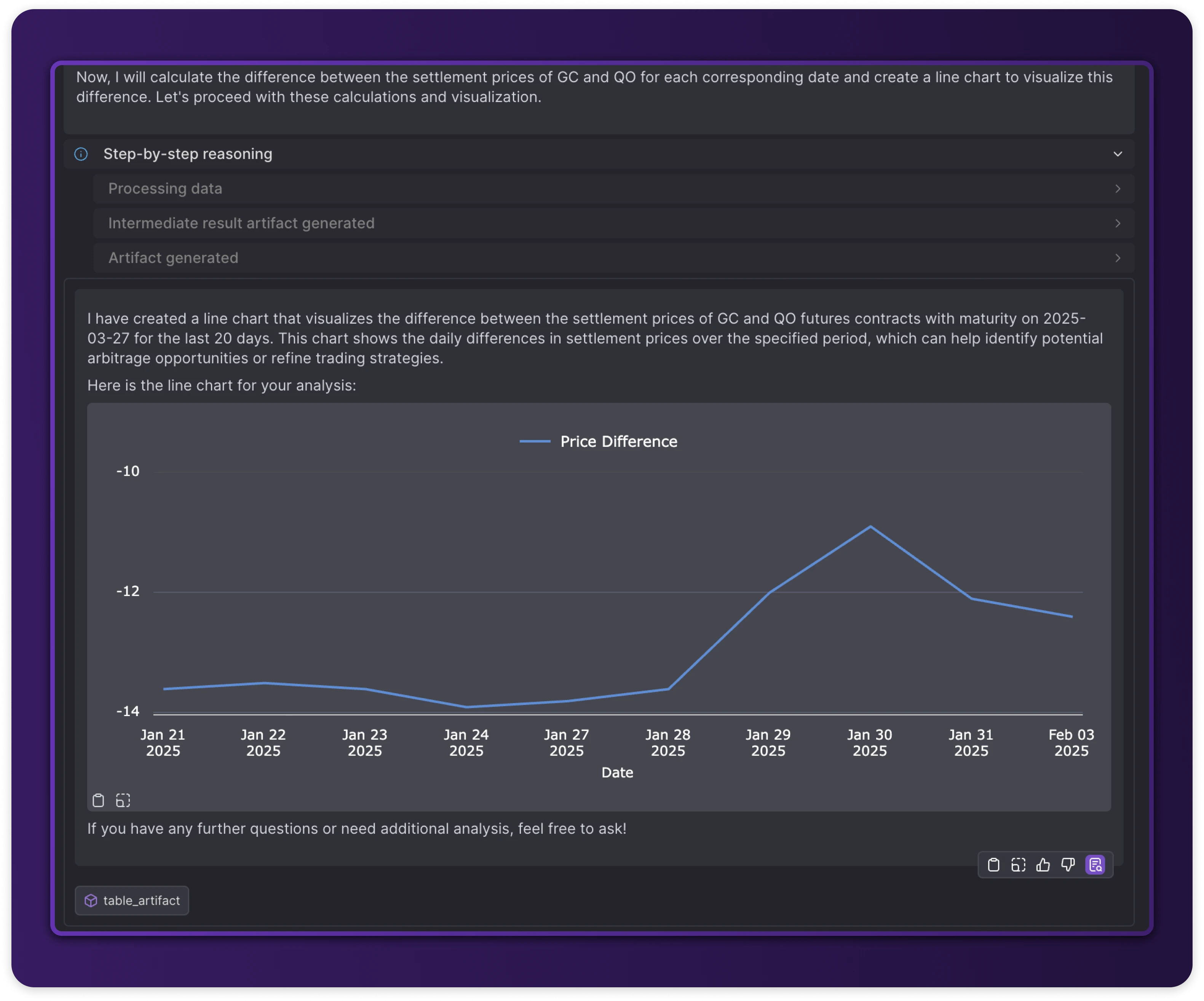Click the copy response clipboard icon
The width and height of the screenshot is (1204, 1001).
point(993,865)
